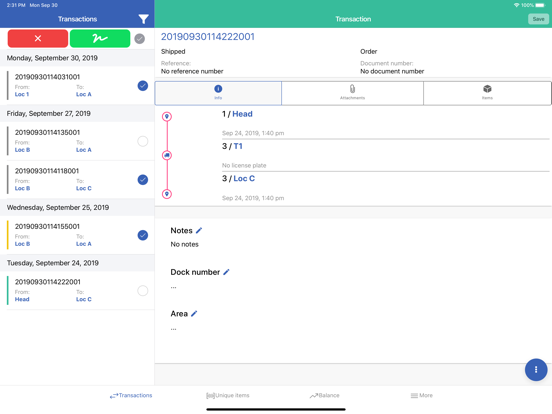Open the Balance bottom tab
This screenshot has height=414, width=552.
point(324,396)
